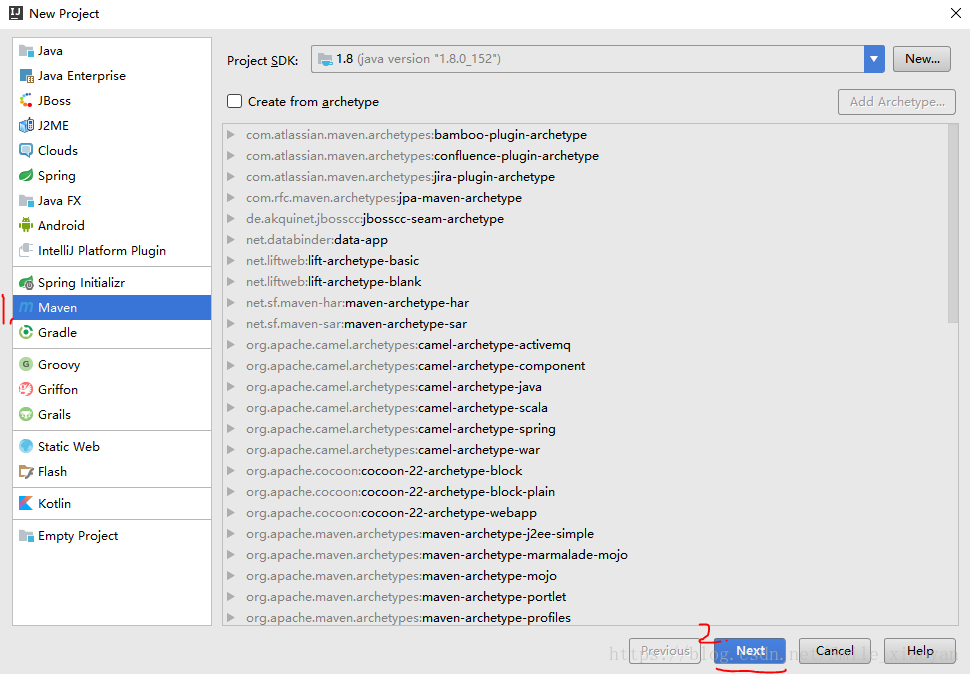Pick the Empty Project folder icon

pos(26,535)
